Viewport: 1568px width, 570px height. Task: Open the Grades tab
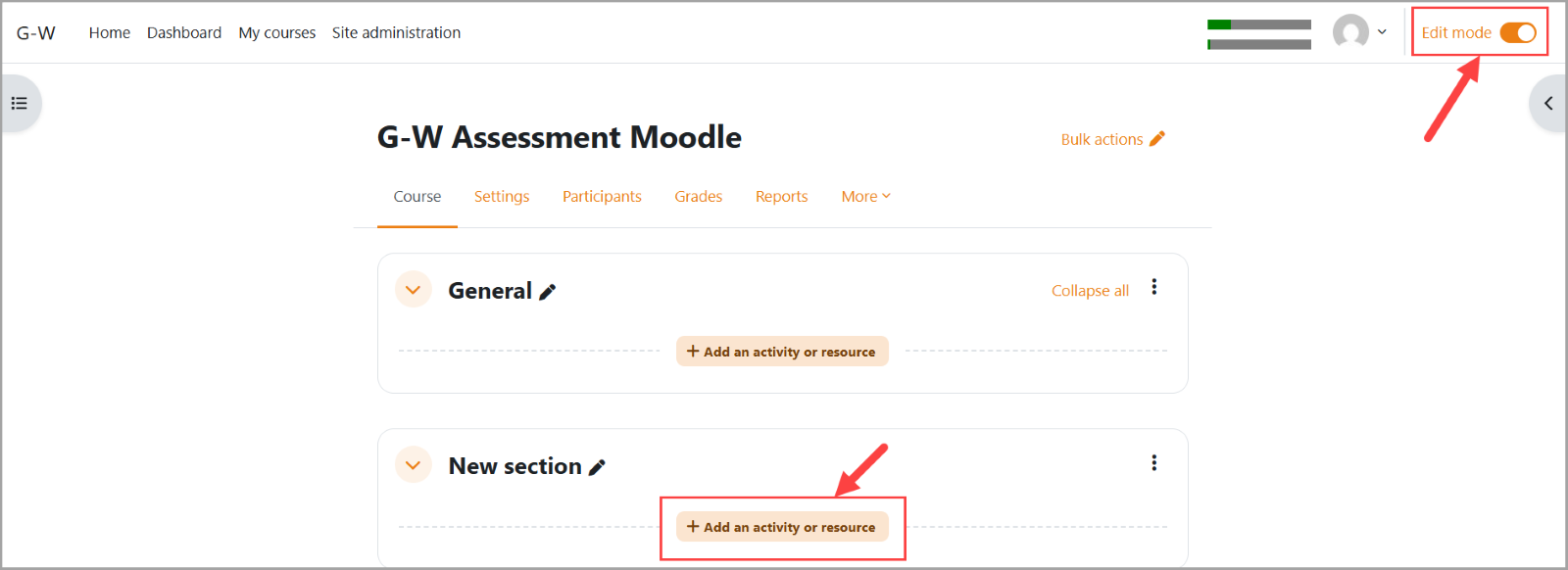[698, 196]
